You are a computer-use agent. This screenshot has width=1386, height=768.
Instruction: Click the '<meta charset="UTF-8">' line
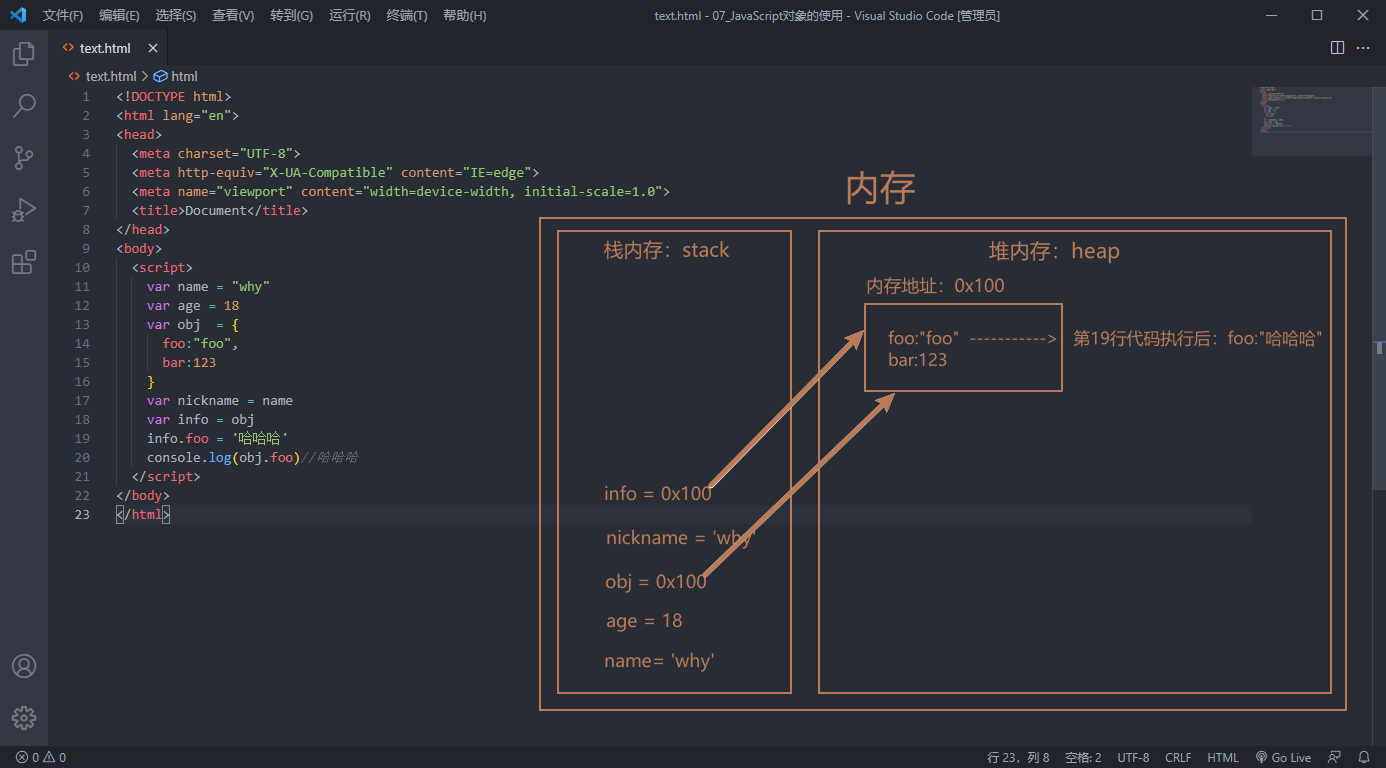[216, 153]
